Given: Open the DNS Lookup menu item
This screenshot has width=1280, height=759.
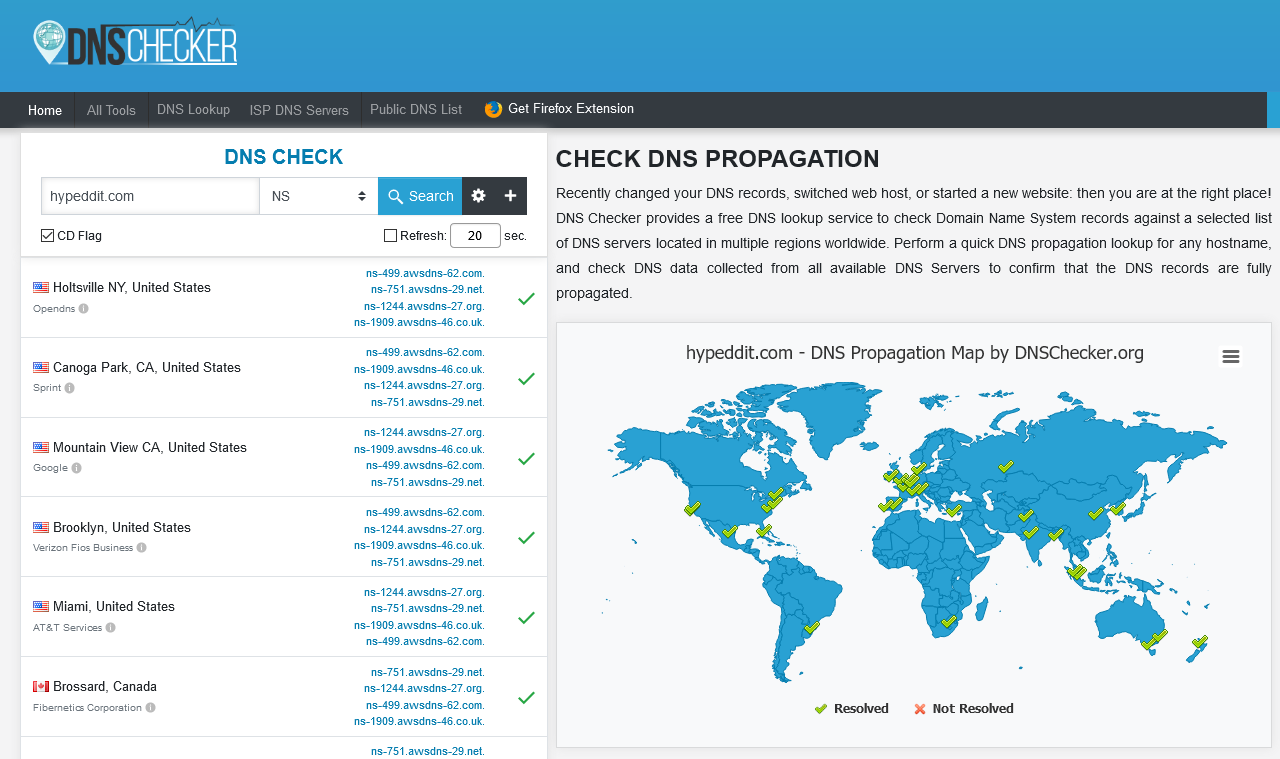Looking at the screenshot, I should point(194,110).
